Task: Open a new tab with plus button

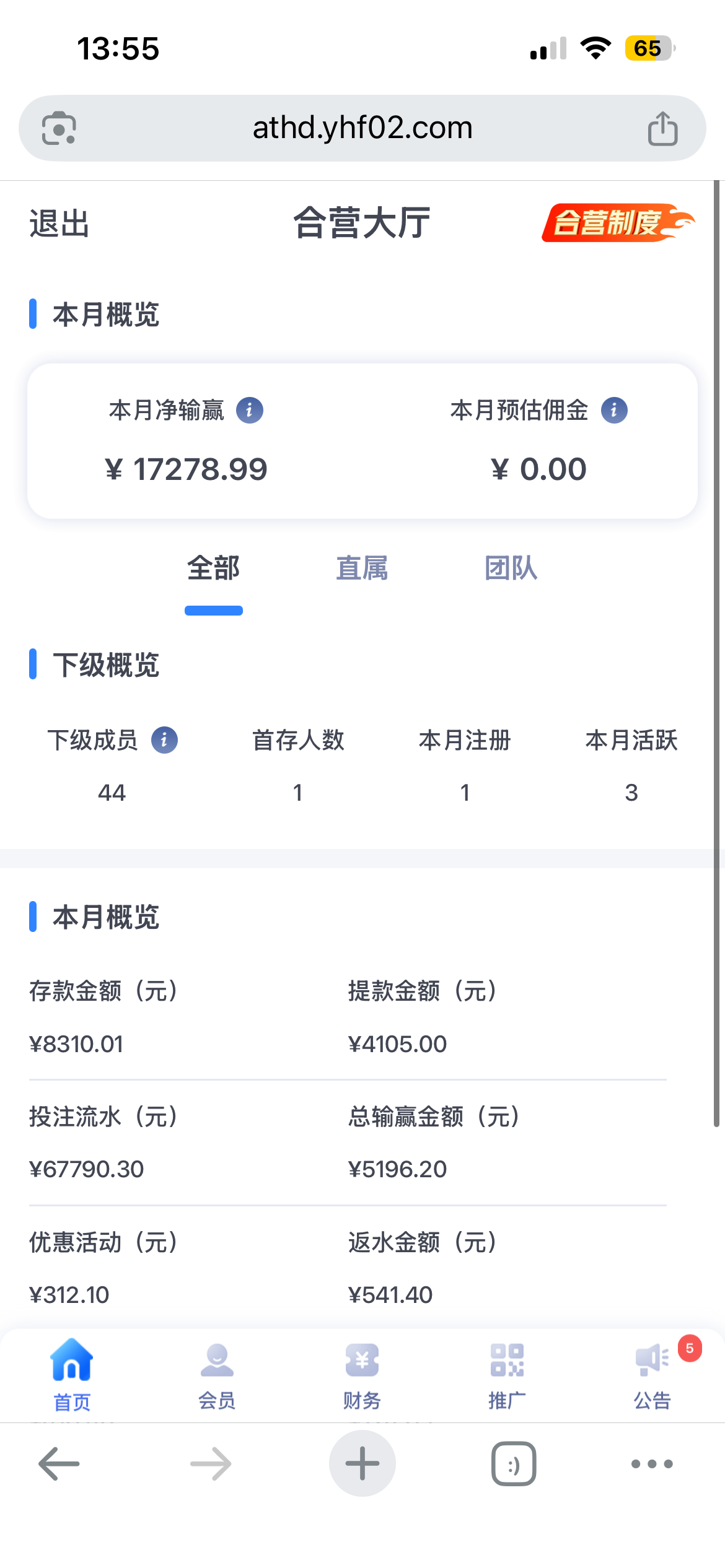Action: 362,1464
